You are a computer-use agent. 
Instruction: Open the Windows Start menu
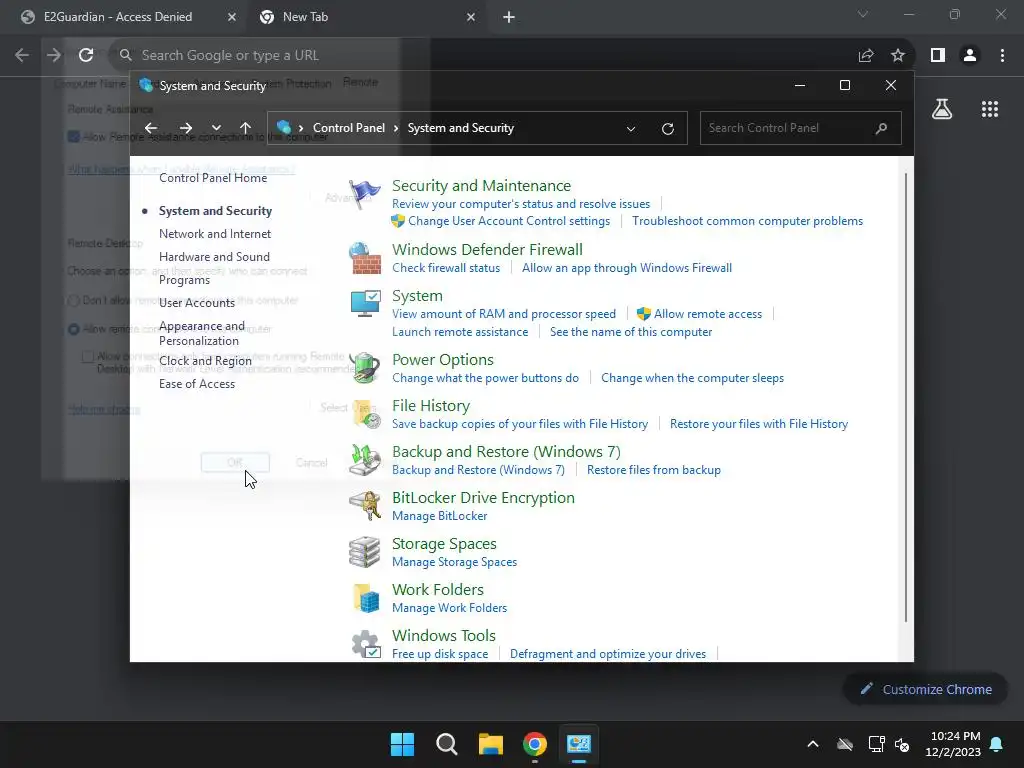pos(402,744)
